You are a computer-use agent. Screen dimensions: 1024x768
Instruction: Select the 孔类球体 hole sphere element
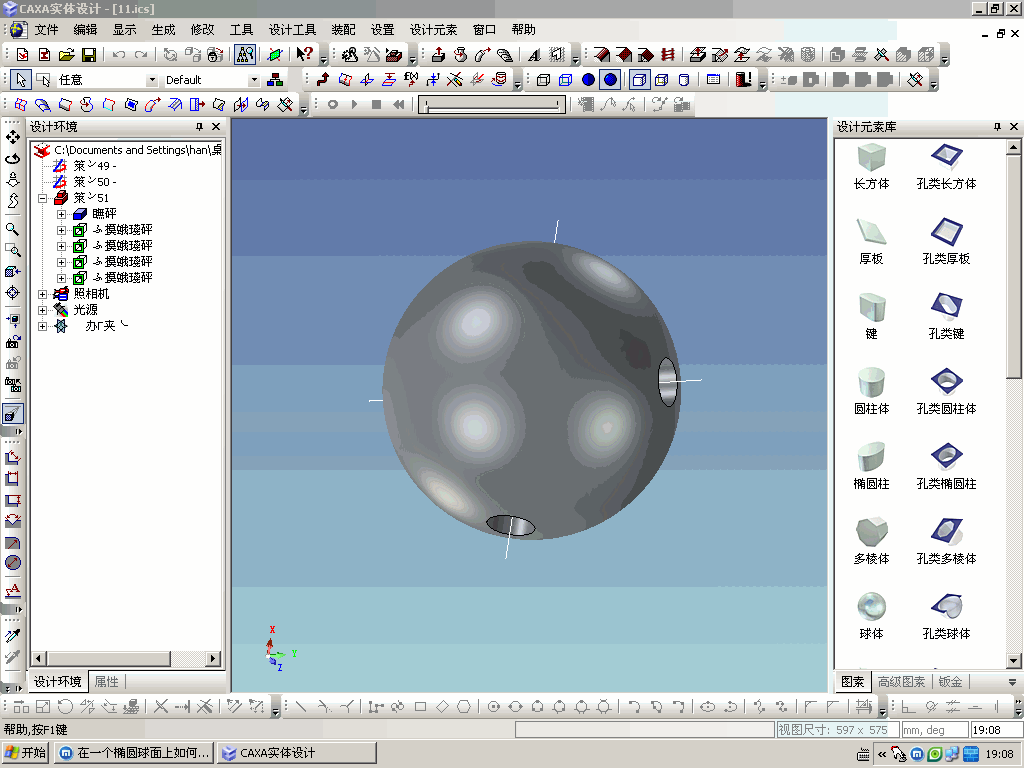[x=946, y=617]
